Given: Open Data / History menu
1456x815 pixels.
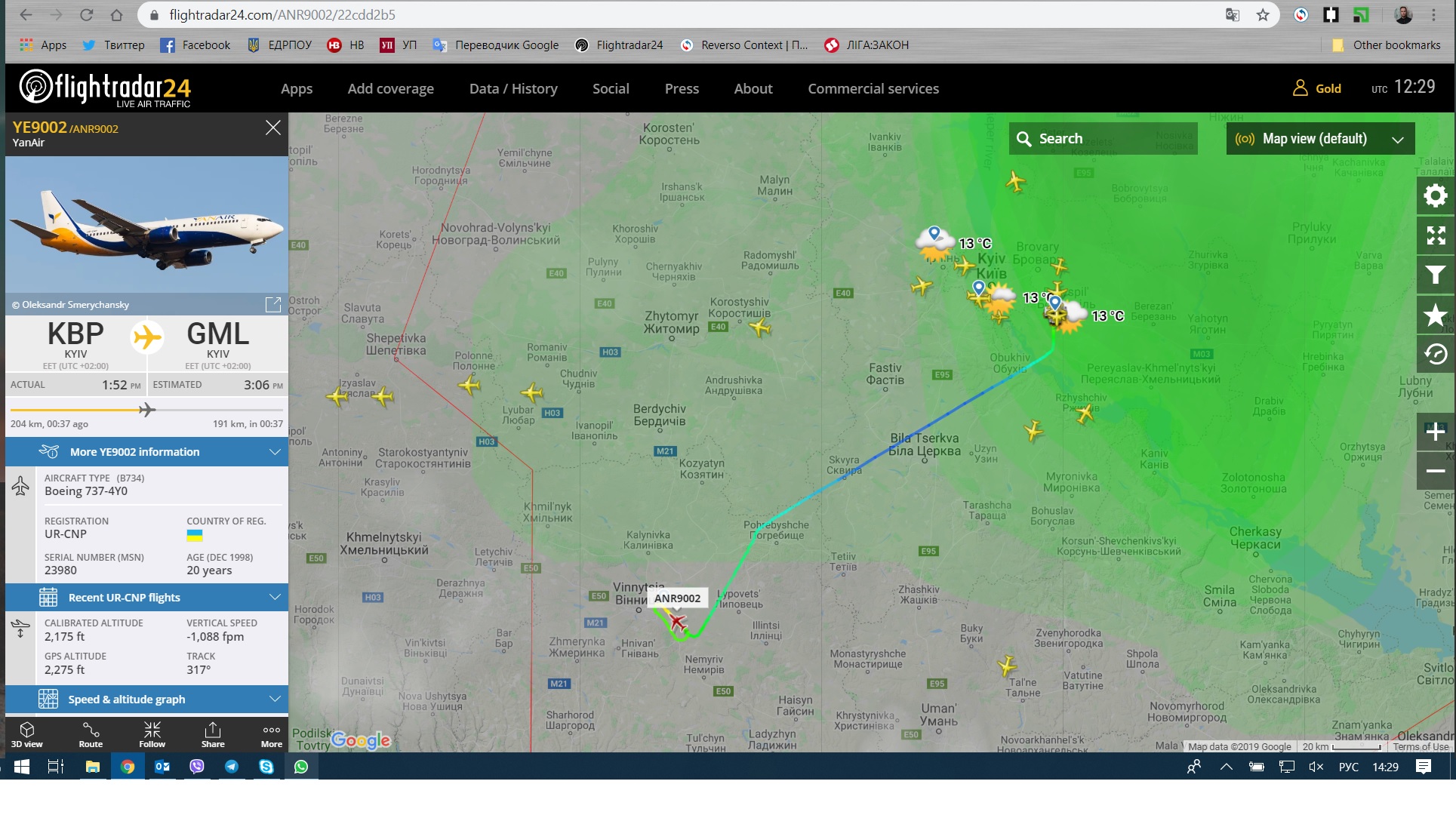Looking at the screenshot, I should tap(513, 89).
